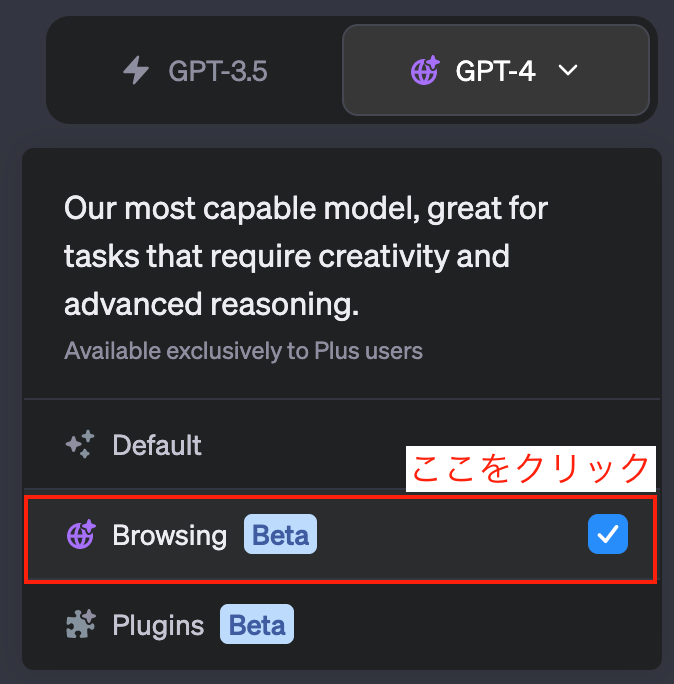Click the Beta badge next to Plugins
The width and height of the screenshot is (674, 684).
pos(257,624)
